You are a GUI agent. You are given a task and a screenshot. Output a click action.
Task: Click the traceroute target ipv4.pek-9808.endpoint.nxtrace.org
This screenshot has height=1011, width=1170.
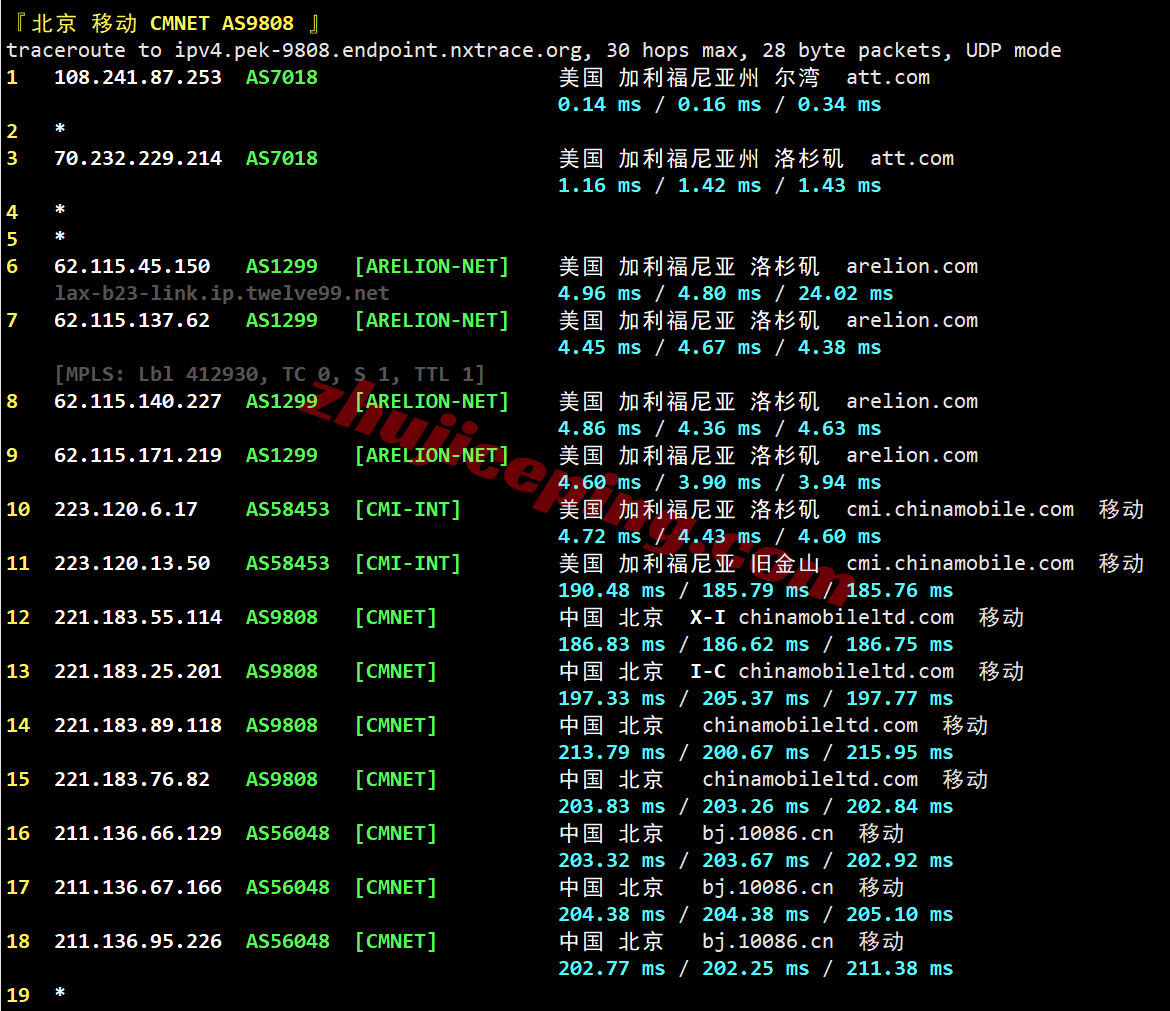378,51
